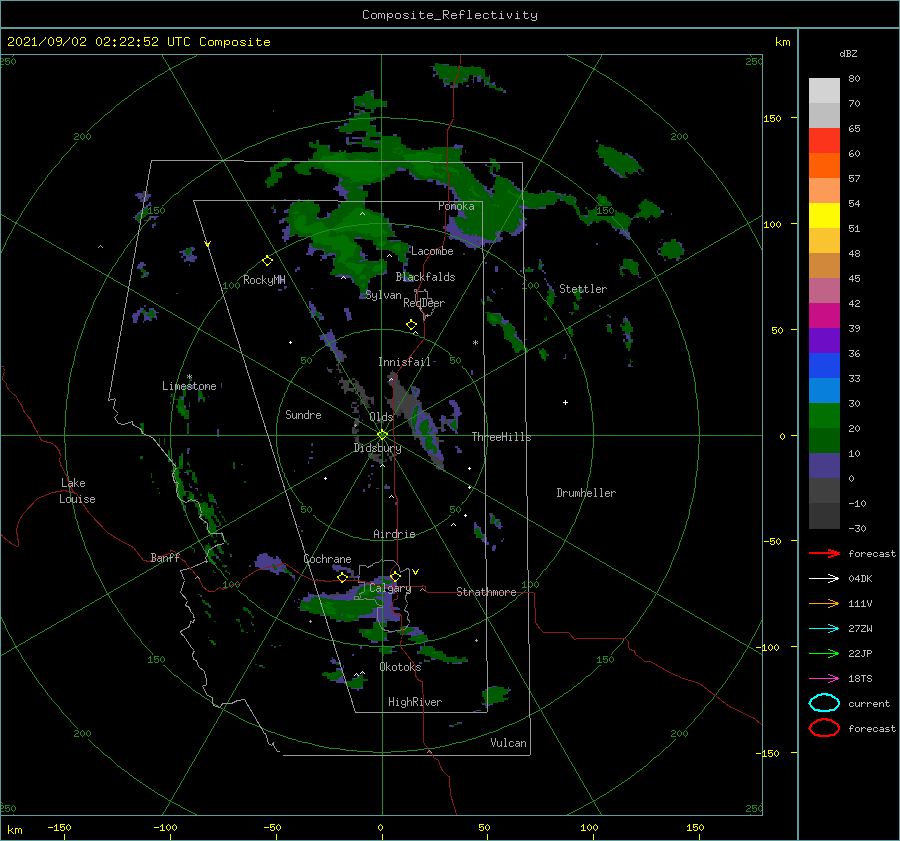Select the ThreeHills label
Viewport: 900px width, 841px height.
pyautogui.click(x=502, y=437)
